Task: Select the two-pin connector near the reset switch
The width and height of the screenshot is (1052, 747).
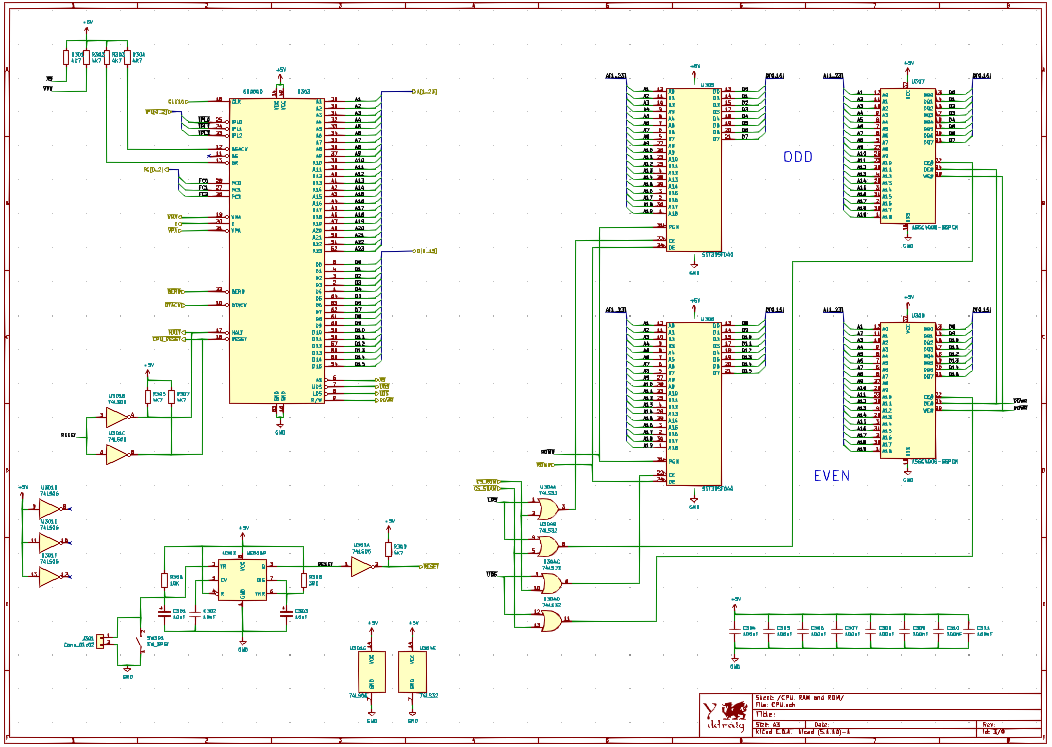Action: (x=101, y=641)
